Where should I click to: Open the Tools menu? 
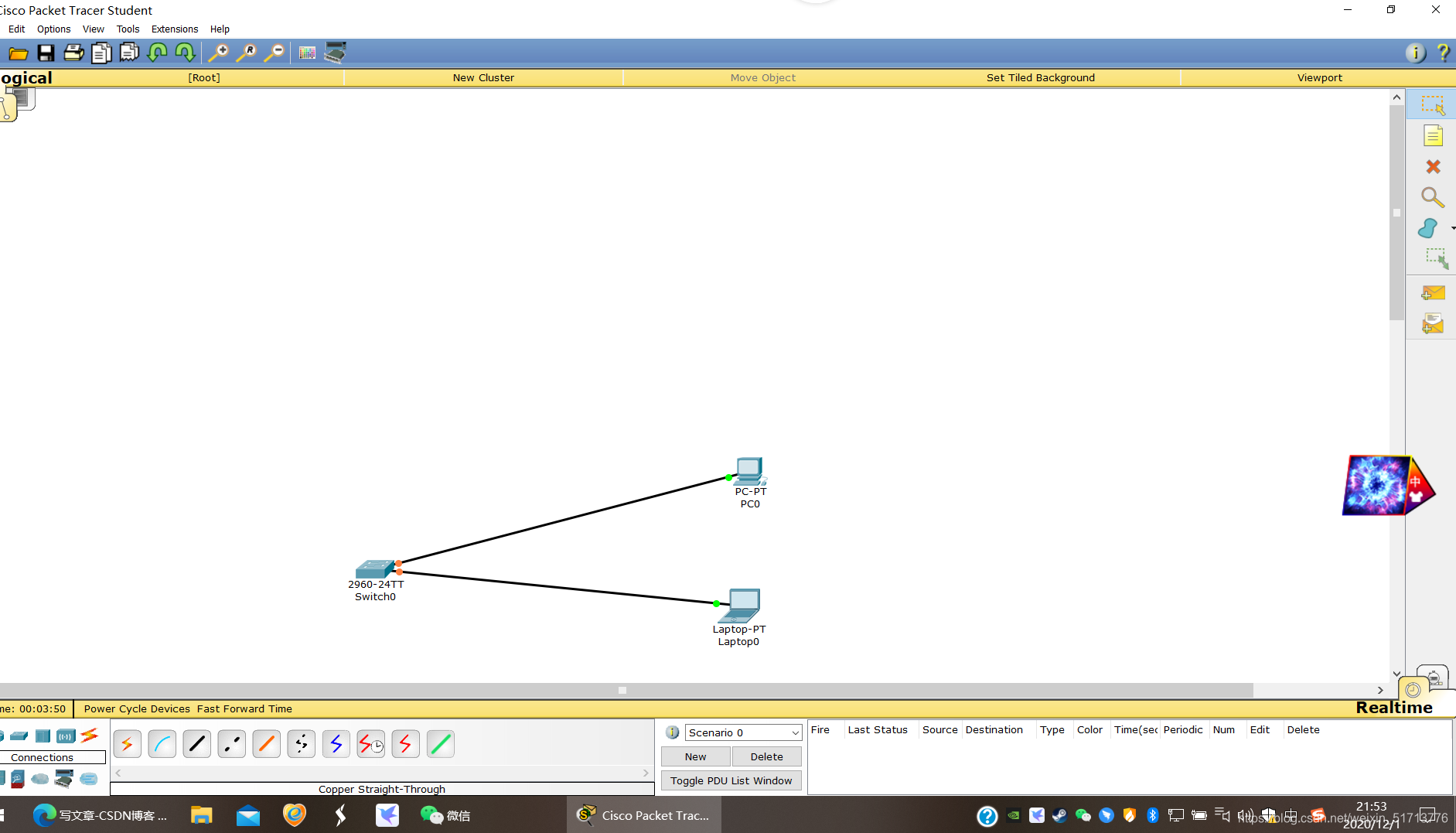coord(128,29)
